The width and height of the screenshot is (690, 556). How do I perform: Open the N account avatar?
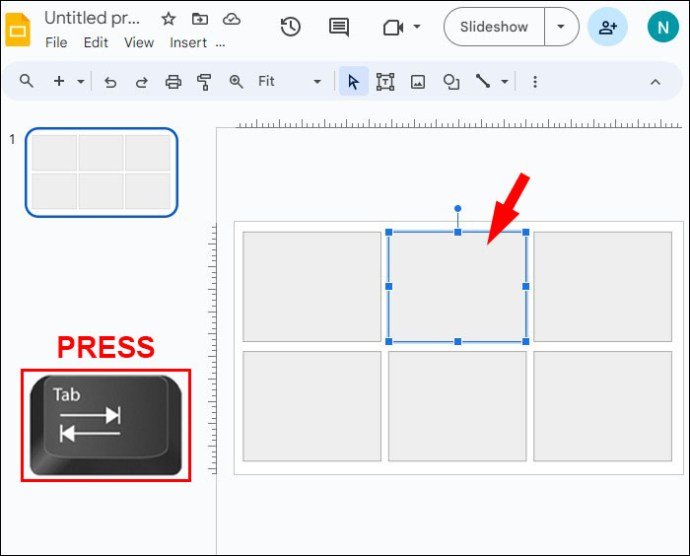(x=663, y=27)
